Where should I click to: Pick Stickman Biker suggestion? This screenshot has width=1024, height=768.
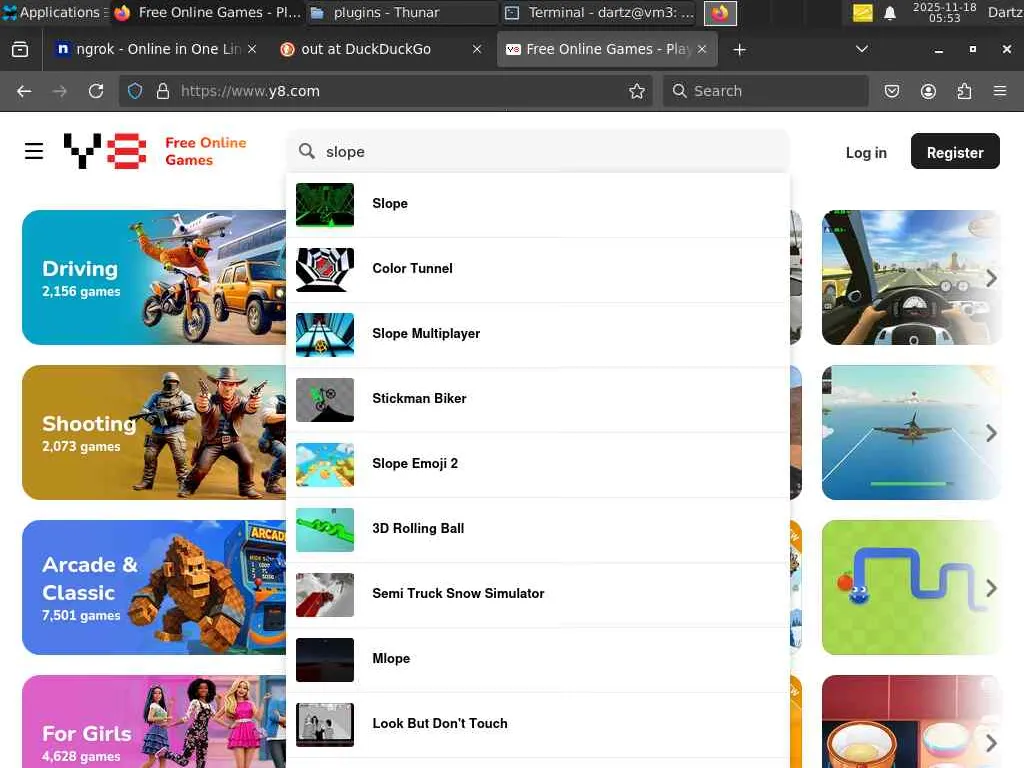point(537,400)
